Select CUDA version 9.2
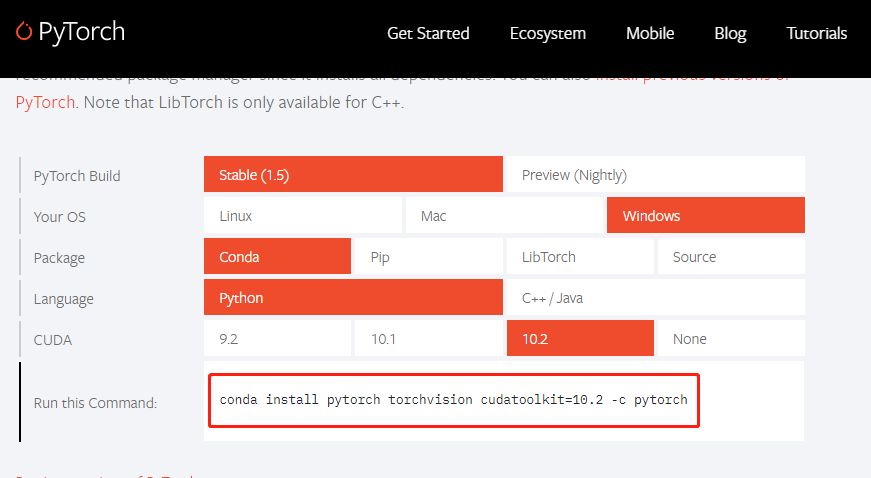This screenshot has width=871, height=478. point(277,339)
